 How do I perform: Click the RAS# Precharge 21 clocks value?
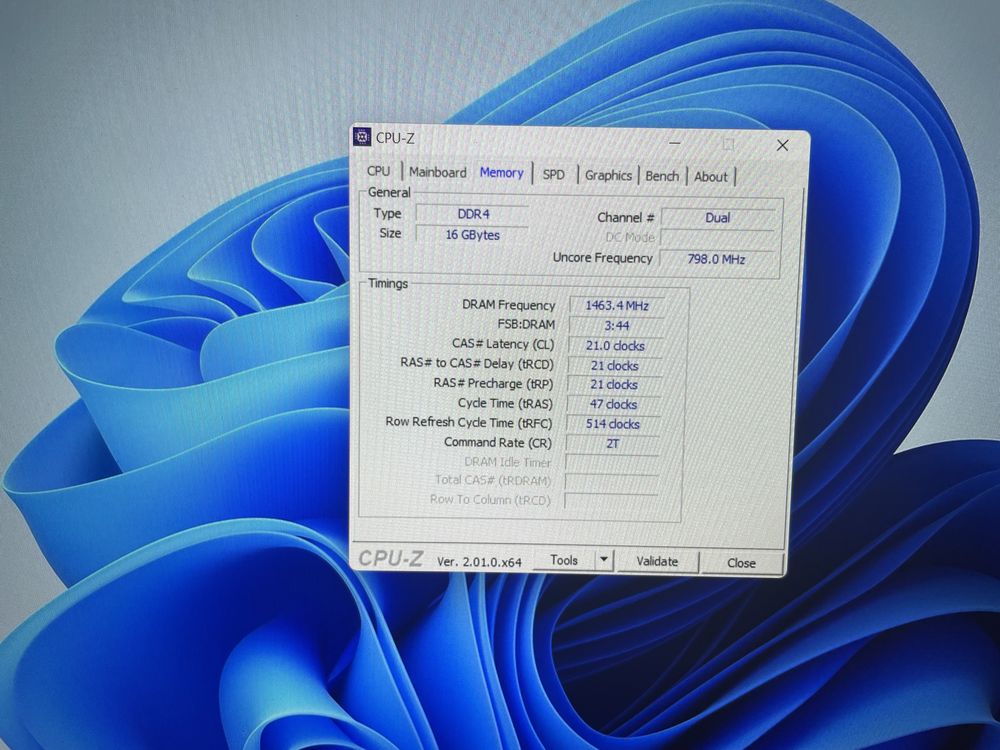coord(614,385)
